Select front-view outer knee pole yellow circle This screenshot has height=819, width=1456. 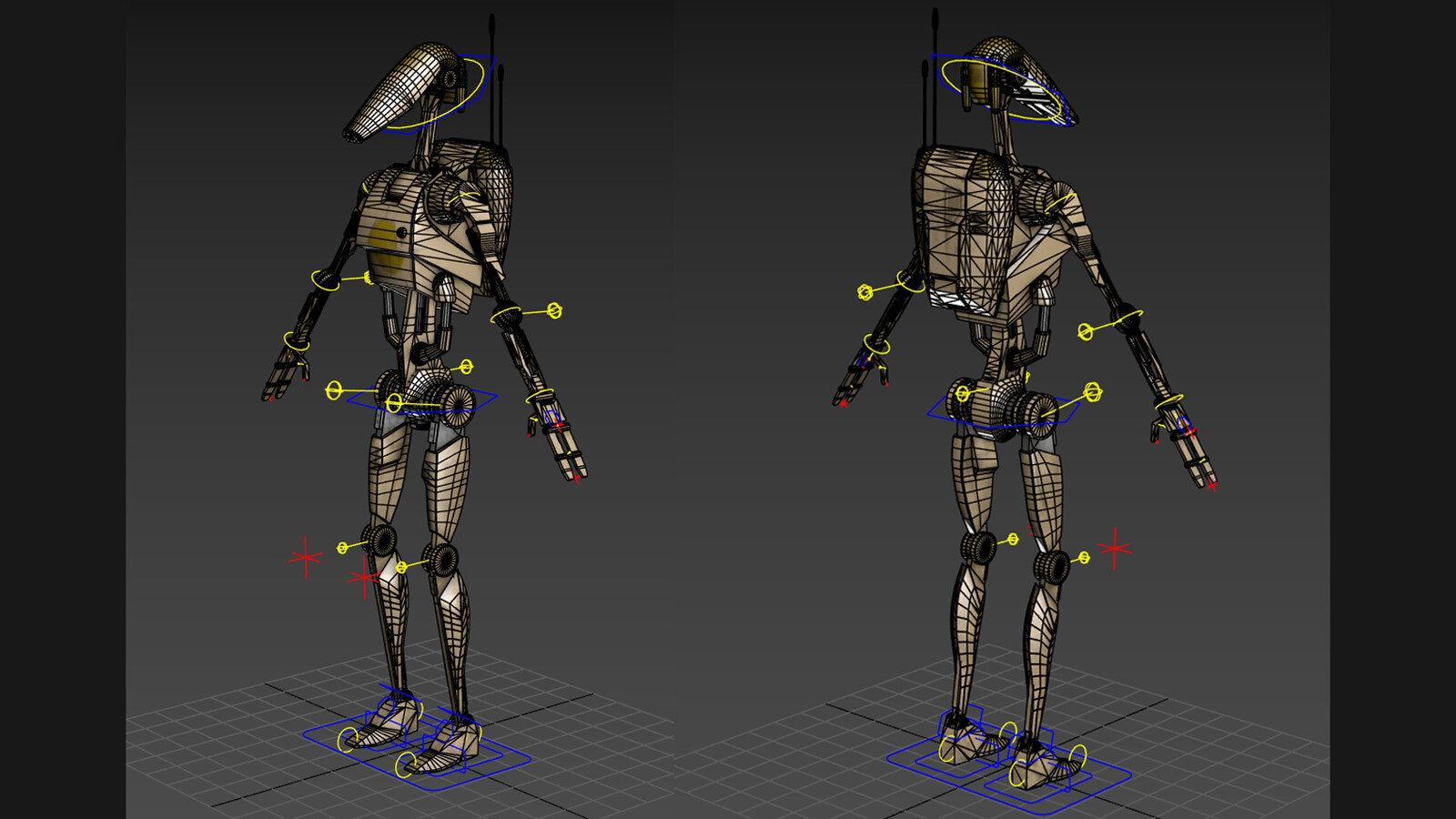pos(342,548)
